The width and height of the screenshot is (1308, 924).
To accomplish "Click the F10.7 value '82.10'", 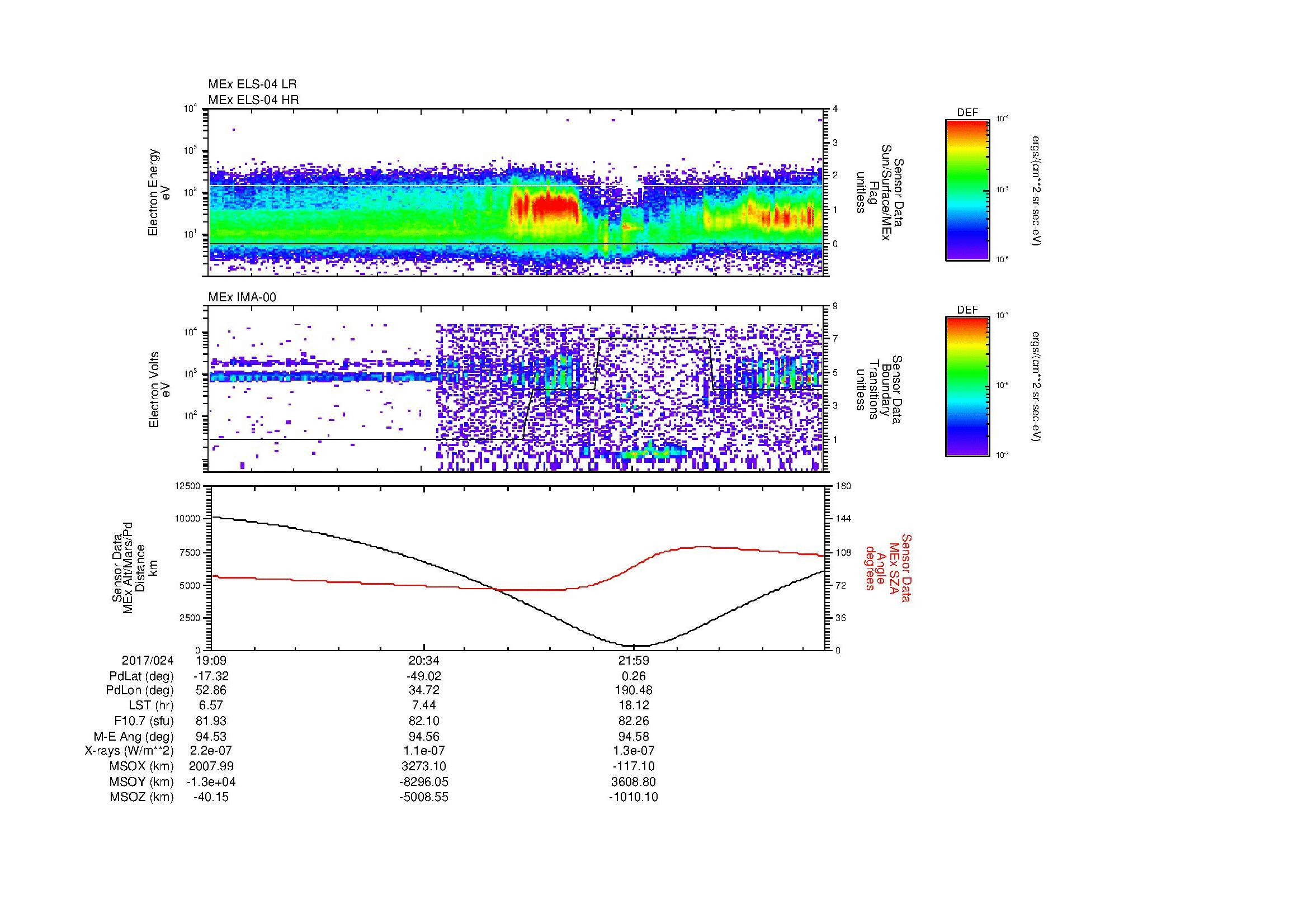I will pos(424,721).
